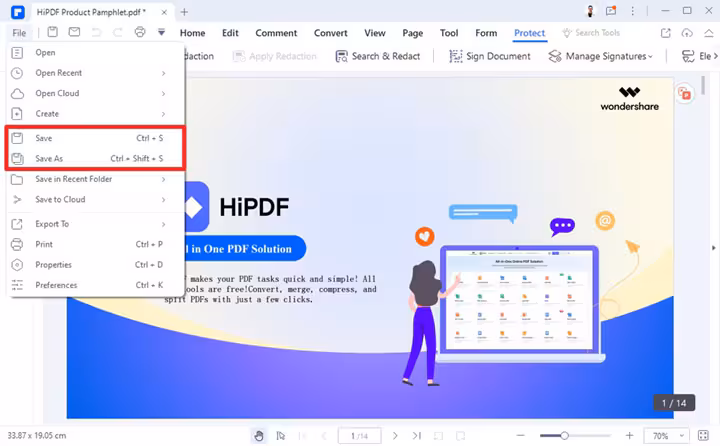Choose Save in the File menu
The width and height of the screenshot is (720, 446).
click(95, 138)
